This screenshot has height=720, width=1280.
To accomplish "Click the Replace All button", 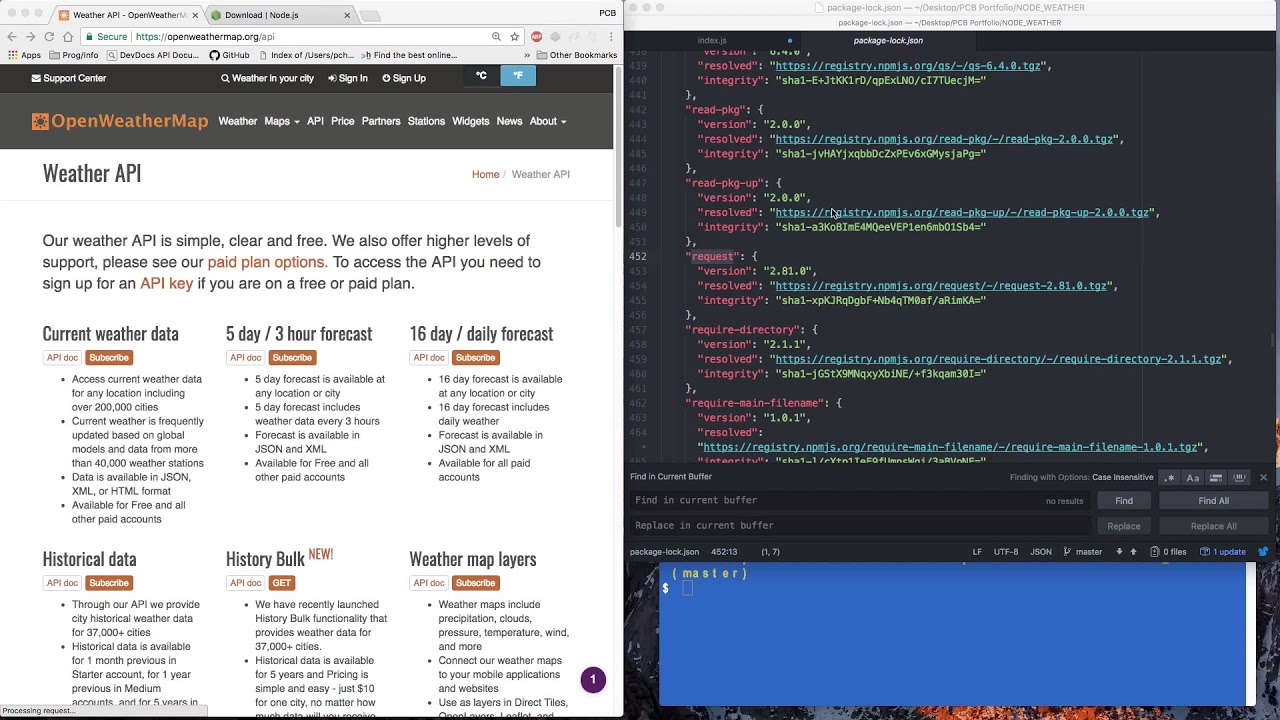I will click(1213, 526).
